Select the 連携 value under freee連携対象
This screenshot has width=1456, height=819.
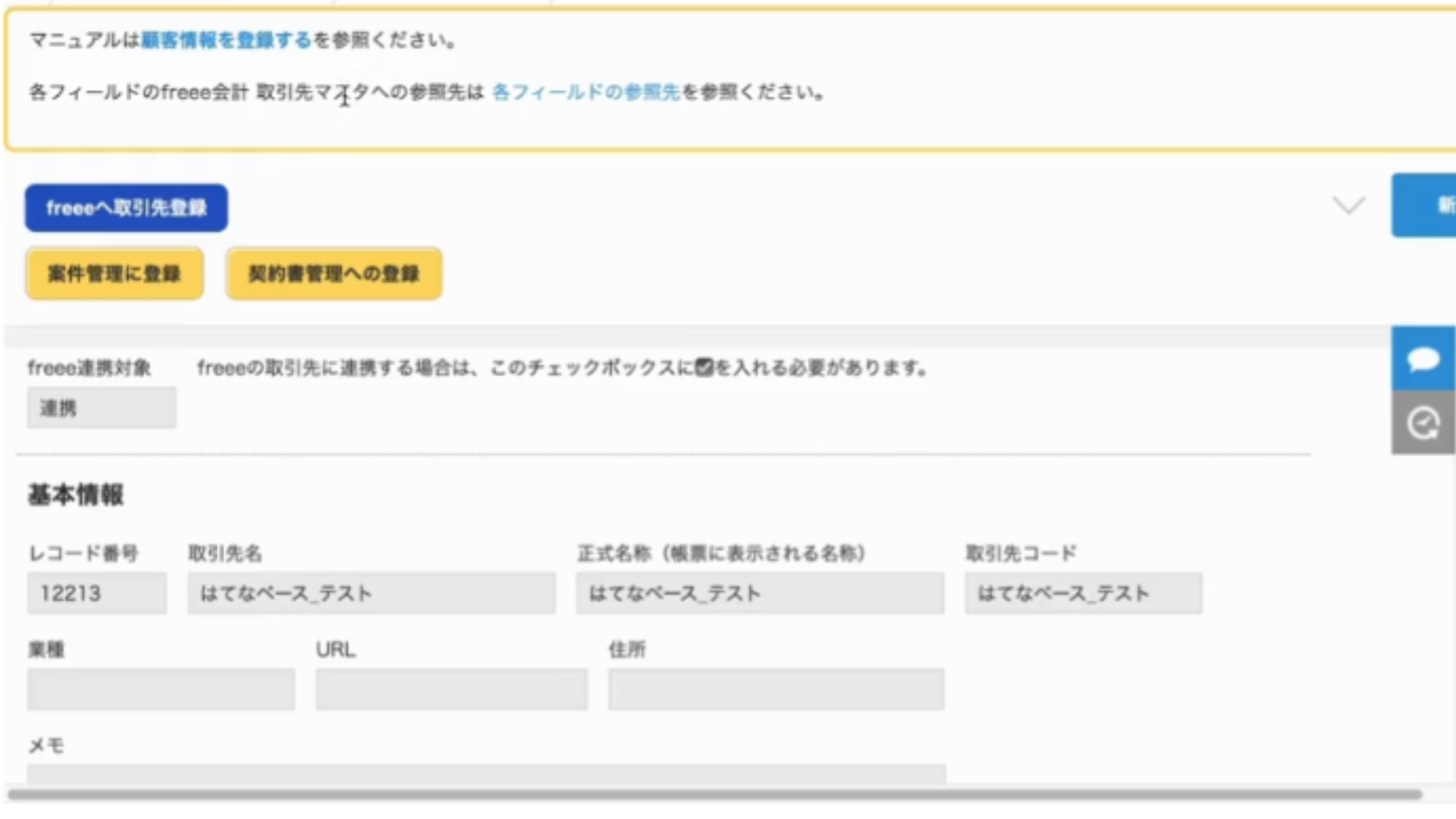click(x=102, y=407)
